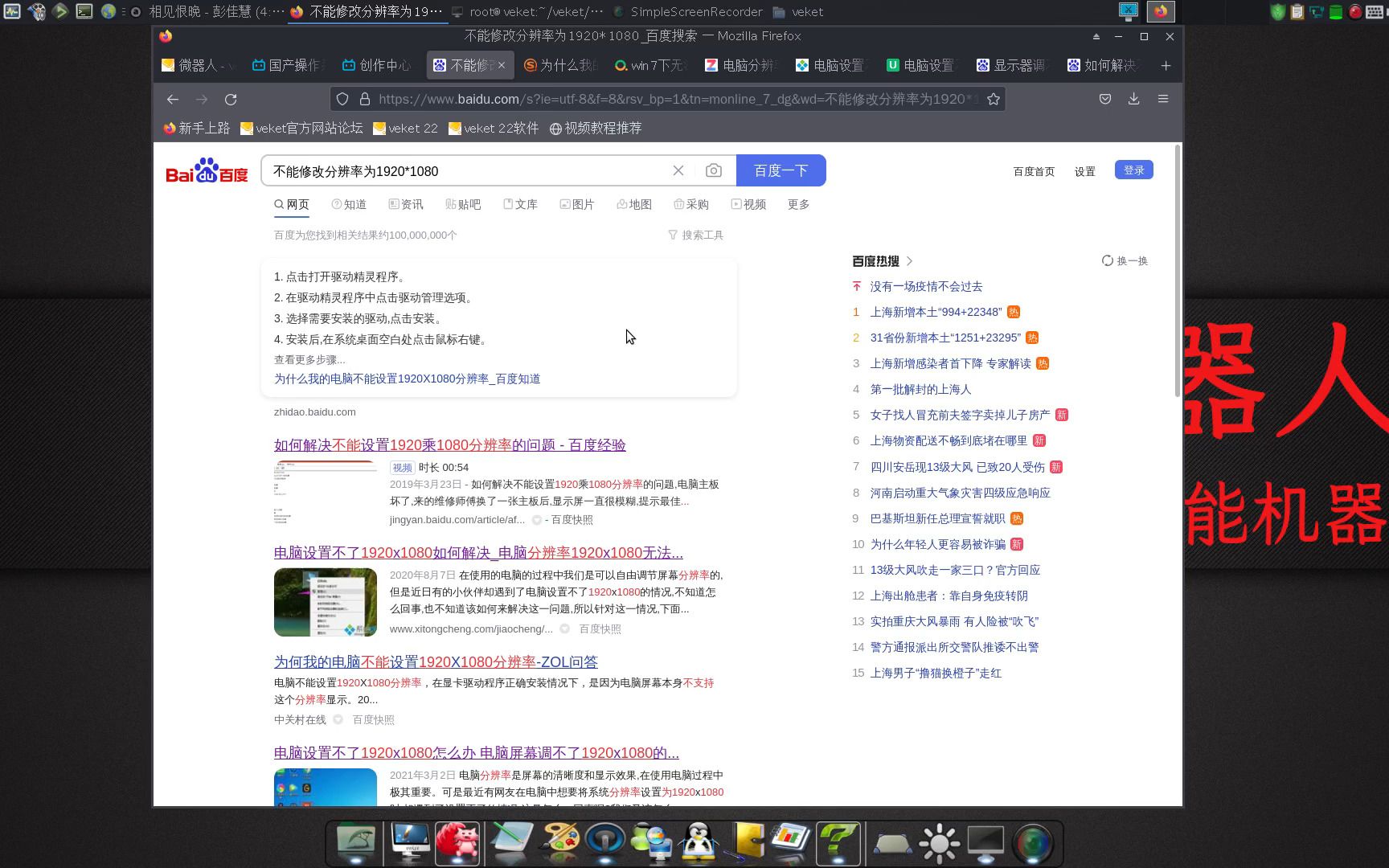Open the brightness sun icon in dock
Viewport: 1389px width, 868px height.
coord(939,843)
